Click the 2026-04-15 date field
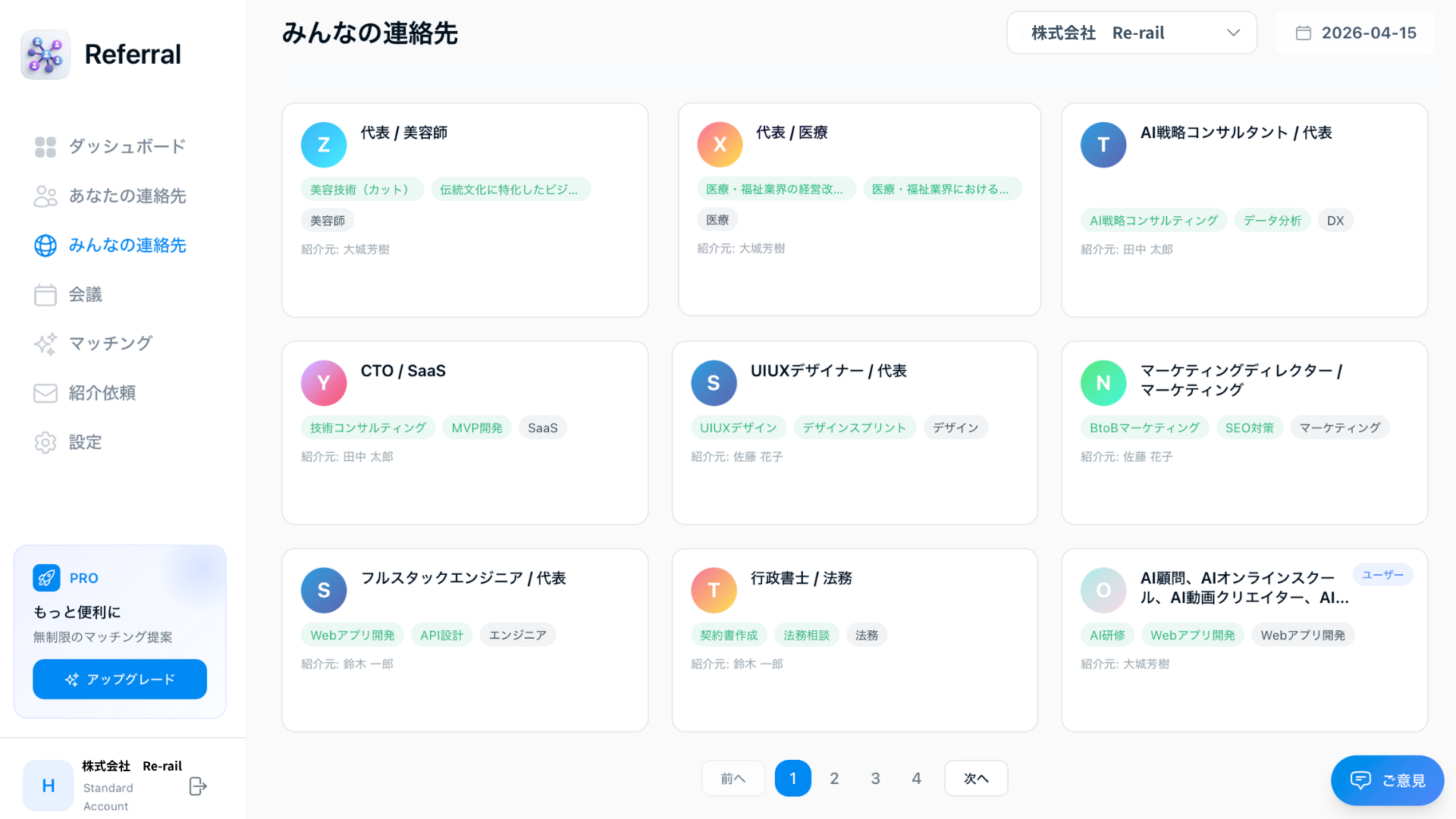The image size is (1456, 819). point(1355,33)
